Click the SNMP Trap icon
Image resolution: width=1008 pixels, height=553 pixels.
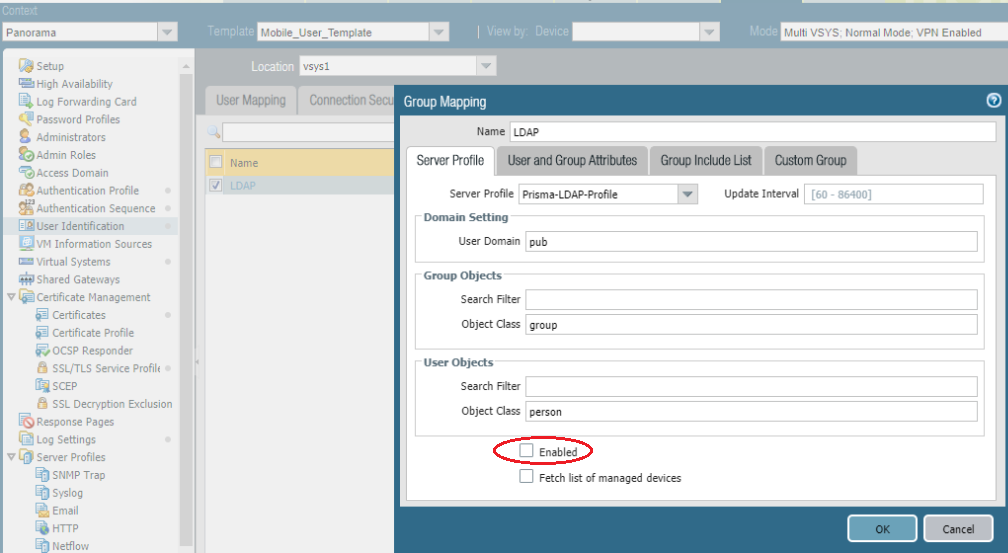43,475
